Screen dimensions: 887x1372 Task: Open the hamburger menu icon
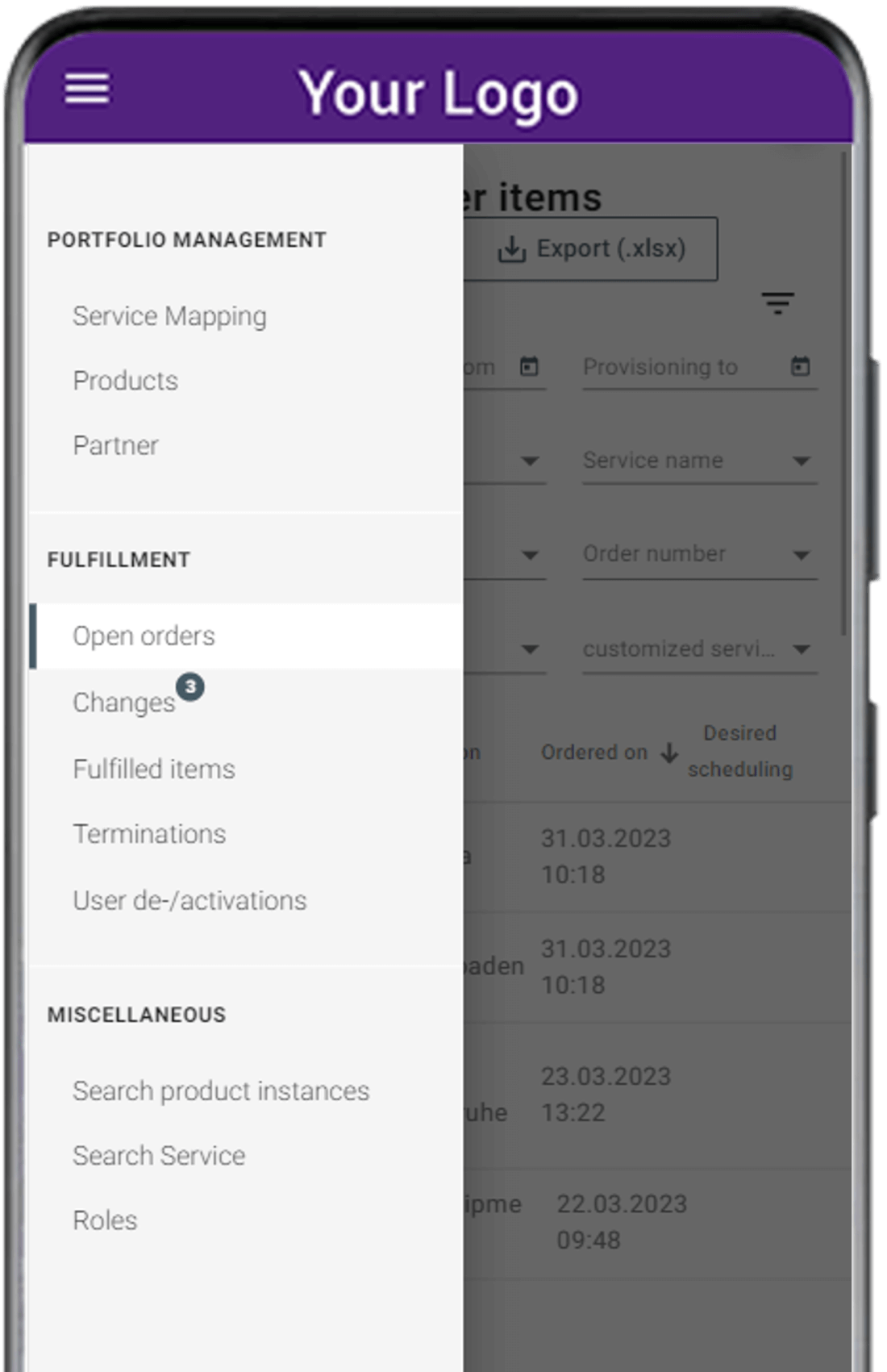[87, 89]
